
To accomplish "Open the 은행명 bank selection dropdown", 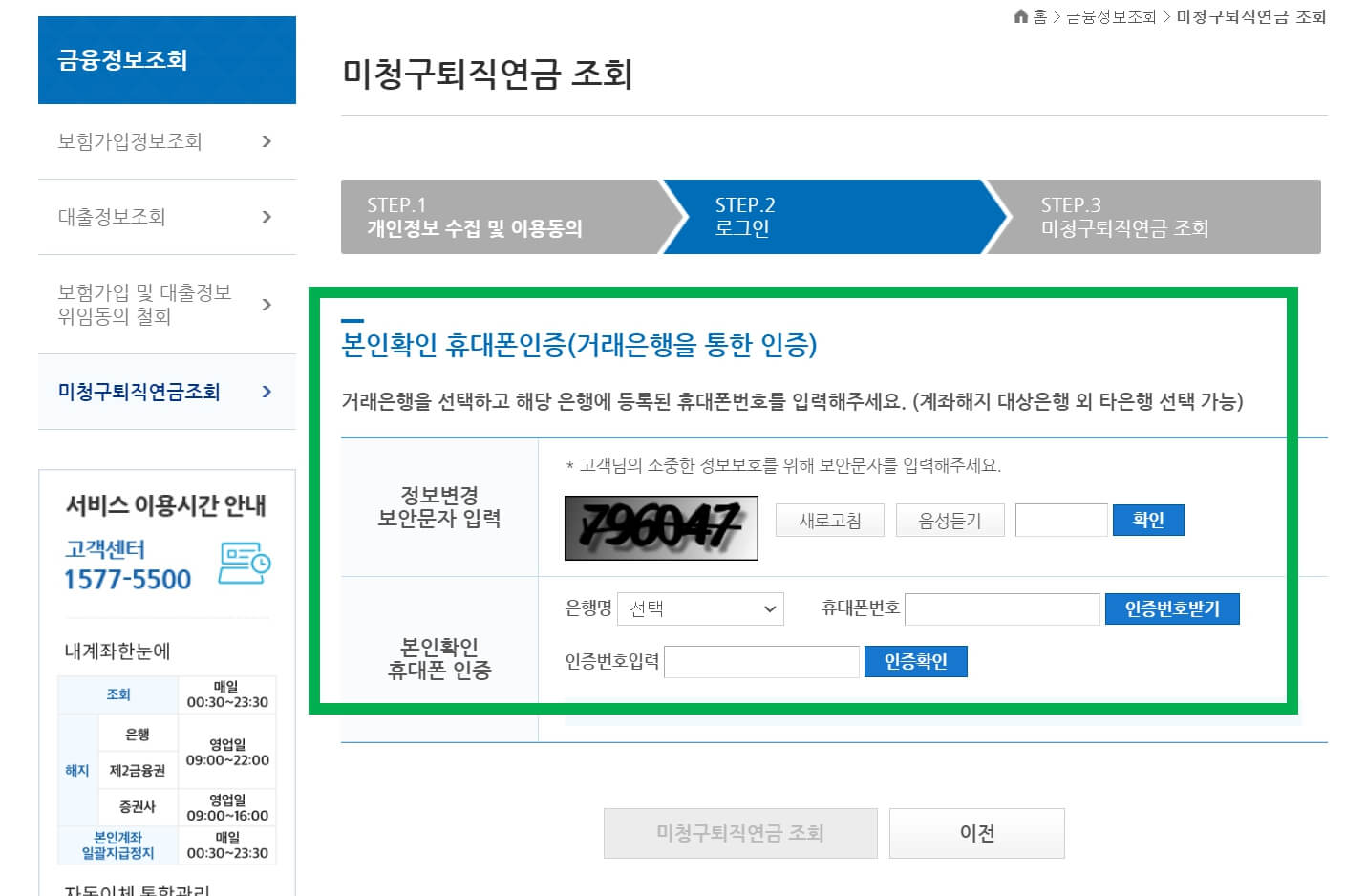I will pyautogui.click(x=700, y=608).
